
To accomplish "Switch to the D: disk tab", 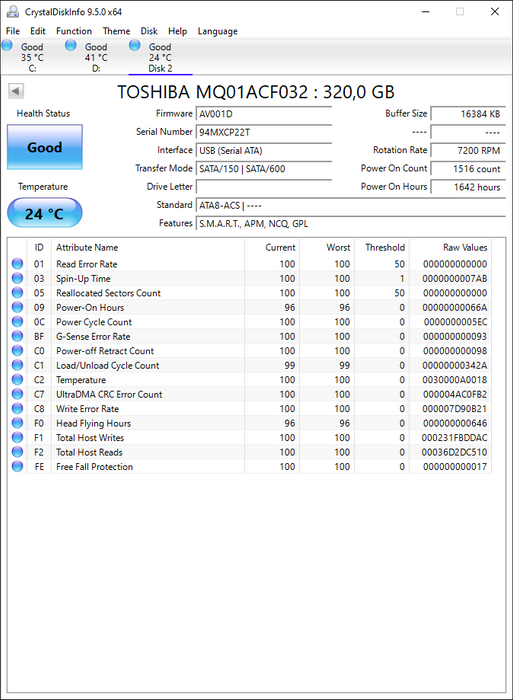I will (96, 57).
